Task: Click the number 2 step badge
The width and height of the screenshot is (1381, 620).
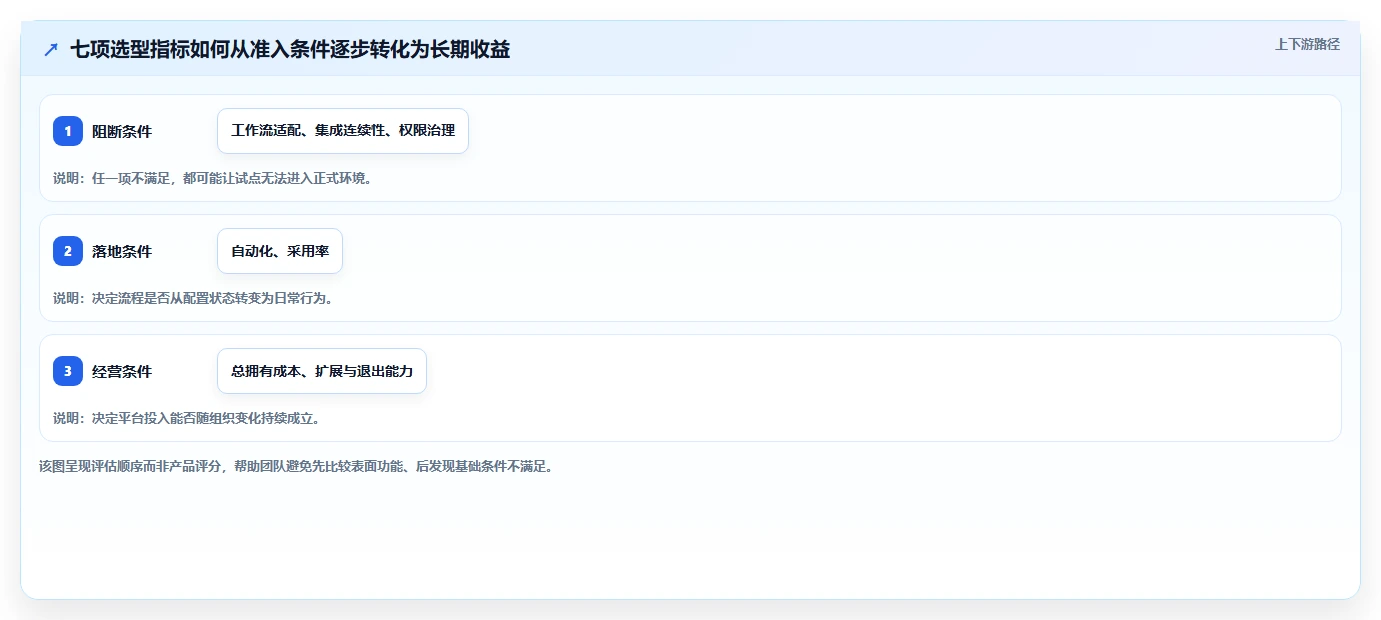Action: point(68,251)
